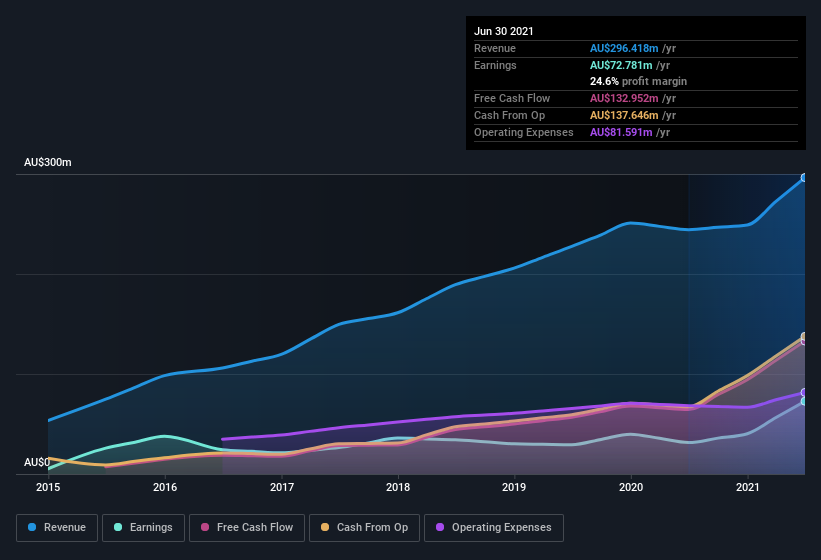Toggle the Free Cash Flow legend button
Viewport: 821px width, 560px height.
[x=247, y=528]
